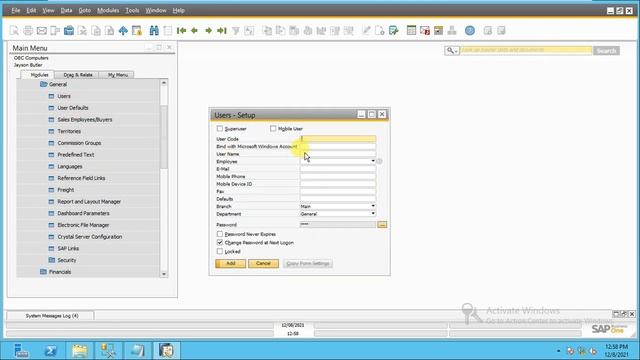Screen dimensions: 640x360
Task: Open Server Manager from the taskbar
Action: click(21, 351)
